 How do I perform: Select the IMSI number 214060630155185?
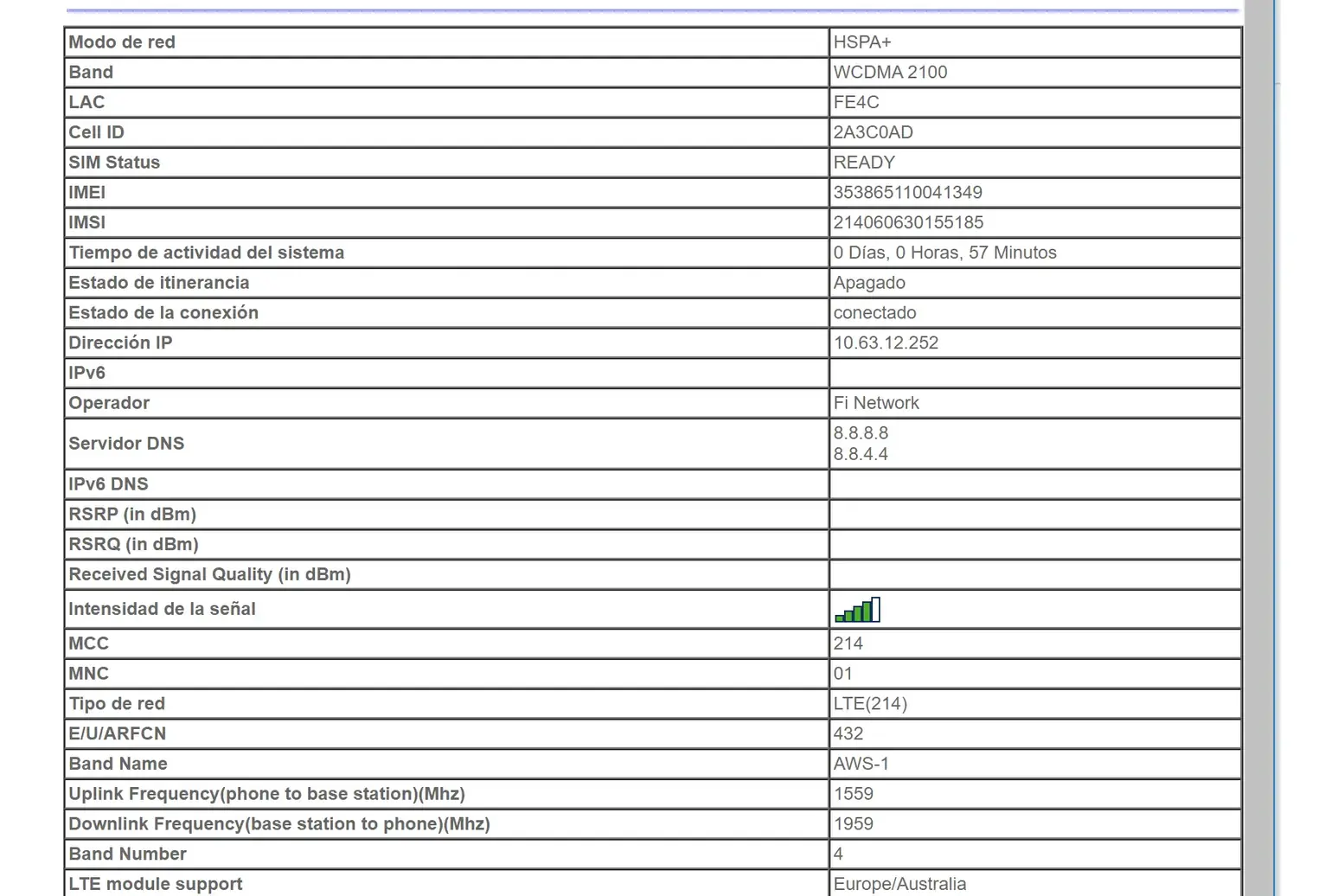click(x=908, y=223)
